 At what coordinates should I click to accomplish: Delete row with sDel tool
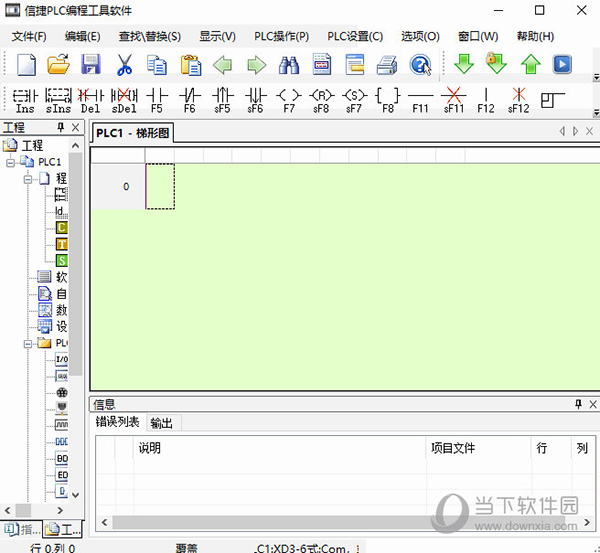[124, 101]
